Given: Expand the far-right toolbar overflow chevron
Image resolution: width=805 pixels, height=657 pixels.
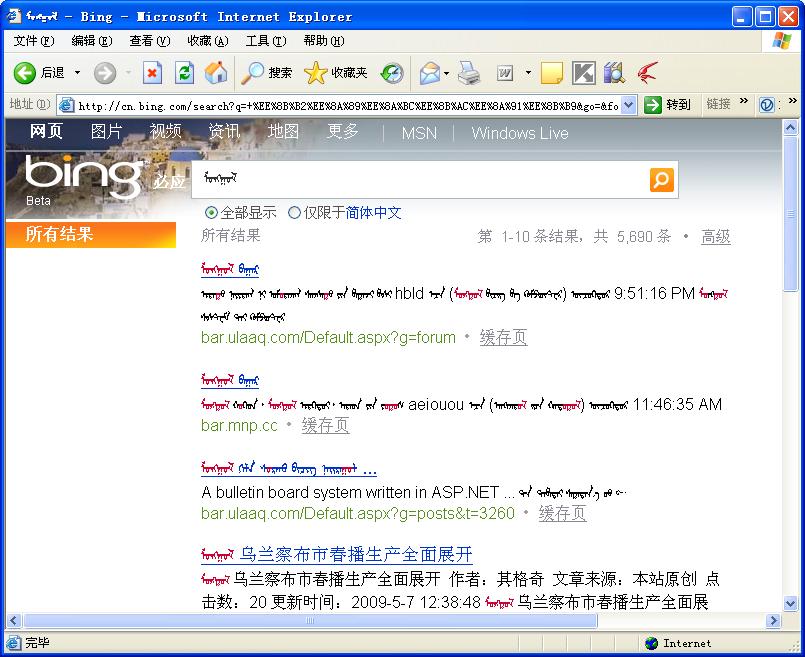Looking at the screenshot, I should pyautogui.click(x=793, y=101).
